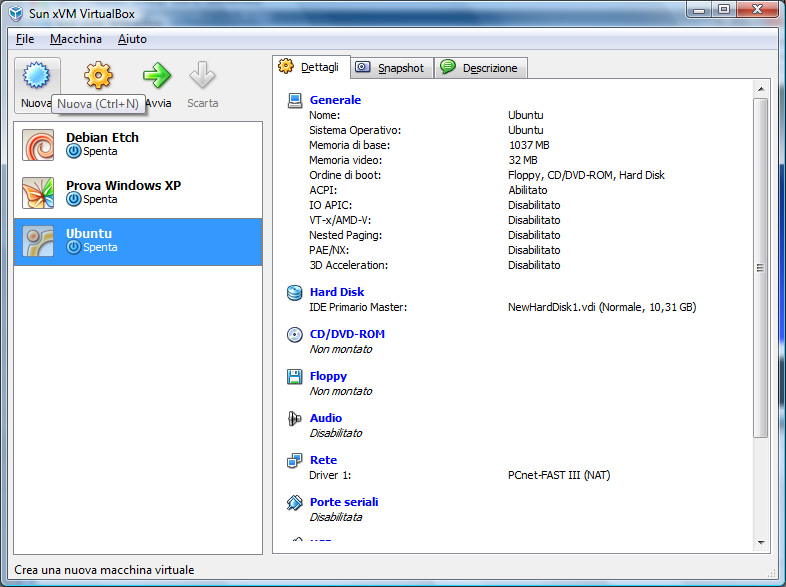Screen dimensions: 786x587
Task: Click the 'IDE Primario Master:' label
Action: (x=358, y=307)
